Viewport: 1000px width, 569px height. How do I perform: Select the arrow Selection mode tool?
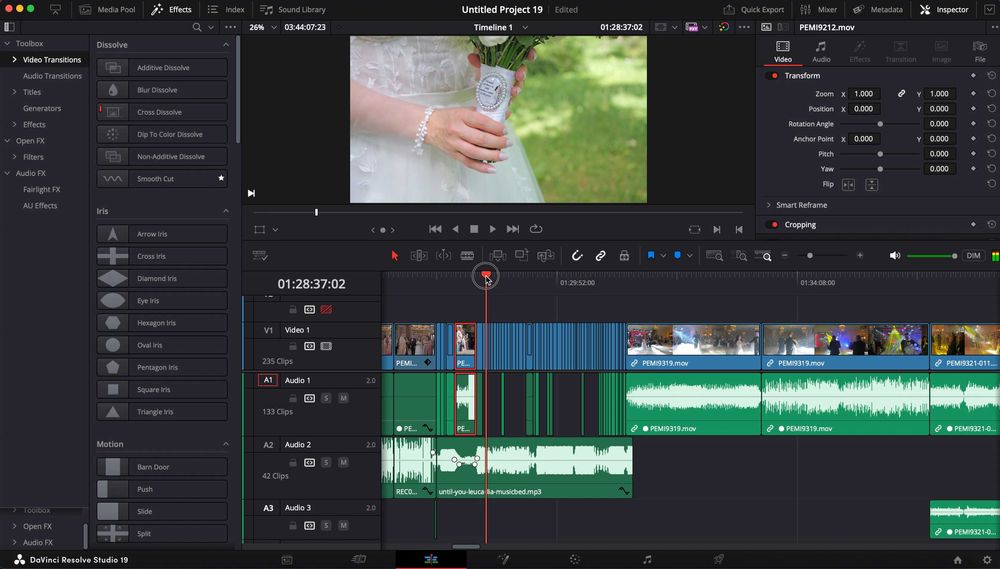pyautogui.click(x=395, y=256)
